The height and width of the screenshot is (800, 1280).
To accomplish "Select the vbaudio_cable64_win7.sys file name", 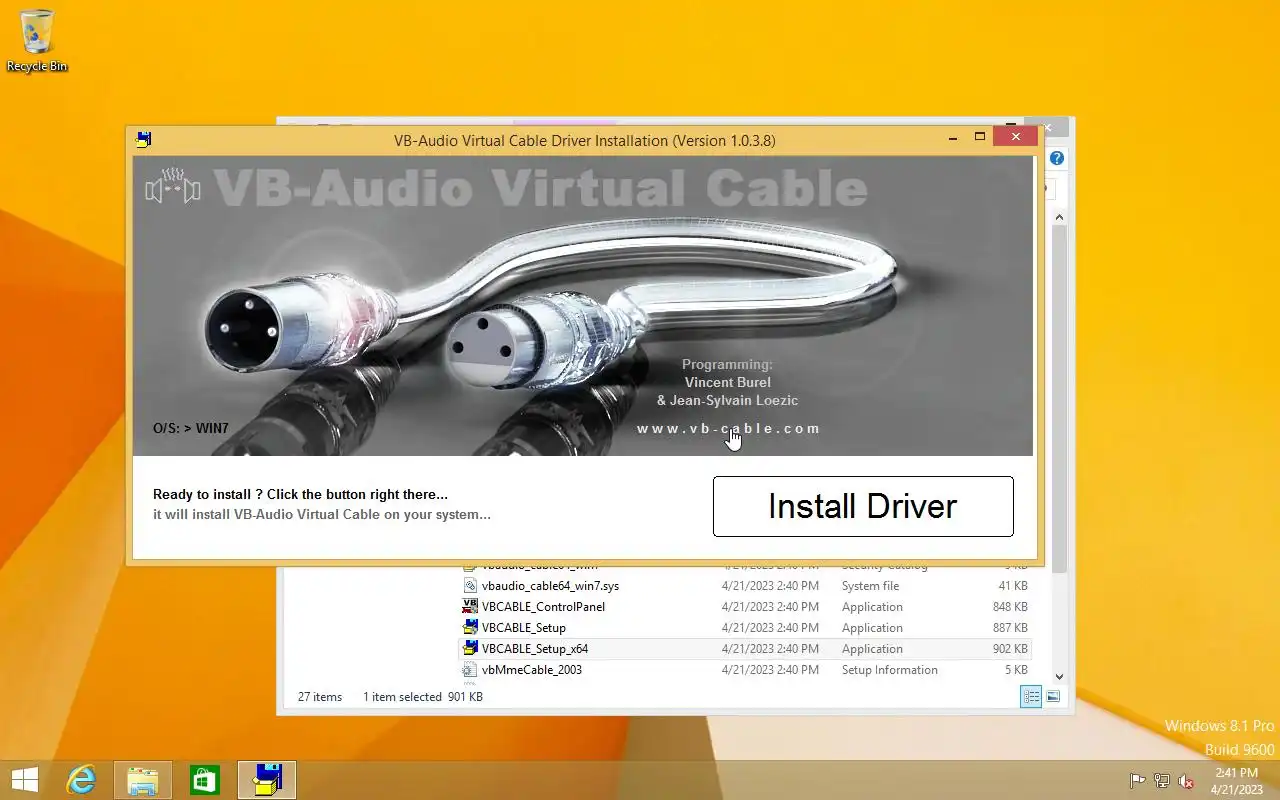I will (550, 586).
